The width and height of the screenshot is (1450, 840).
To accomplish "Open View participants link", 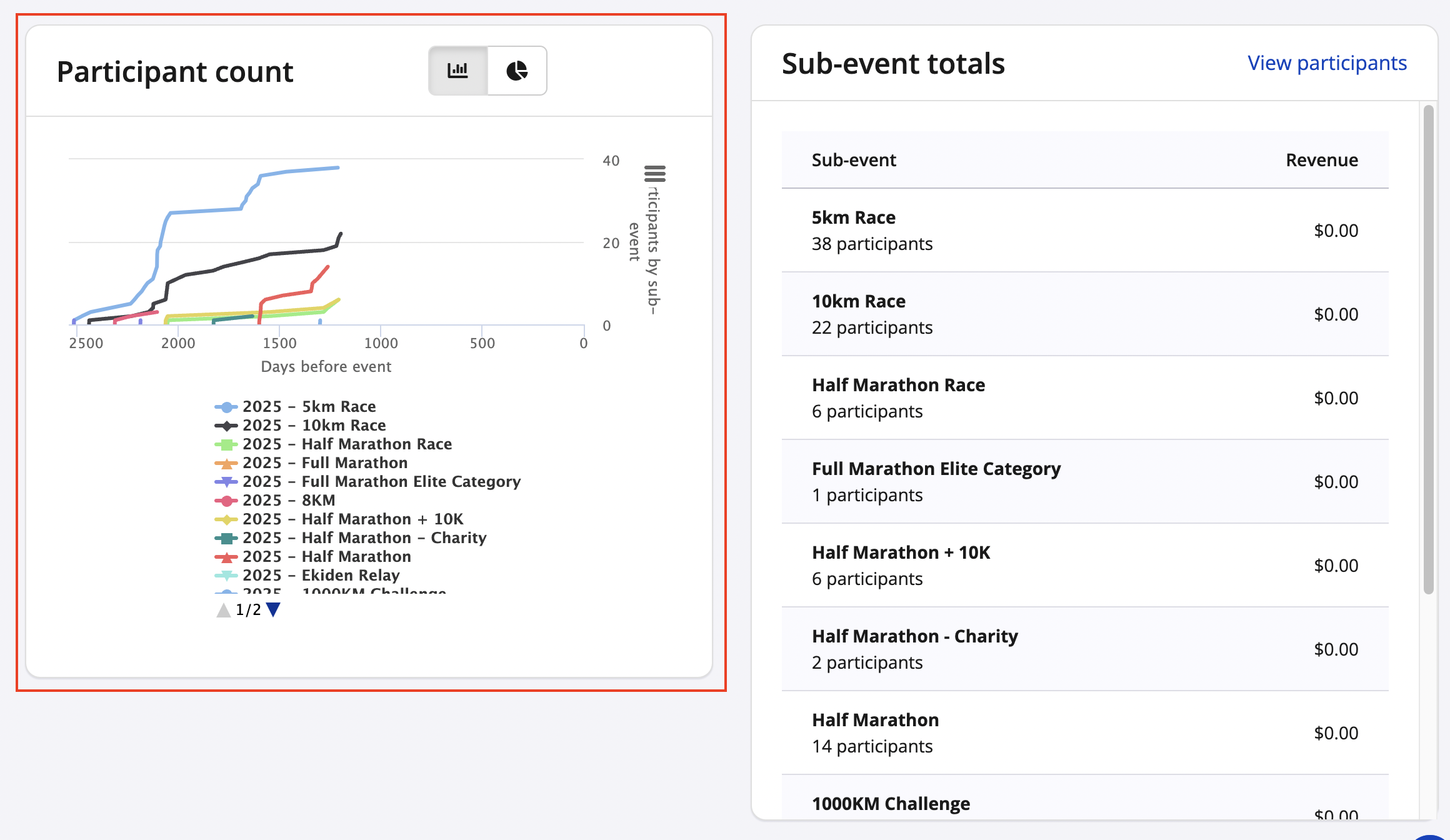I will click(1327, 63).
